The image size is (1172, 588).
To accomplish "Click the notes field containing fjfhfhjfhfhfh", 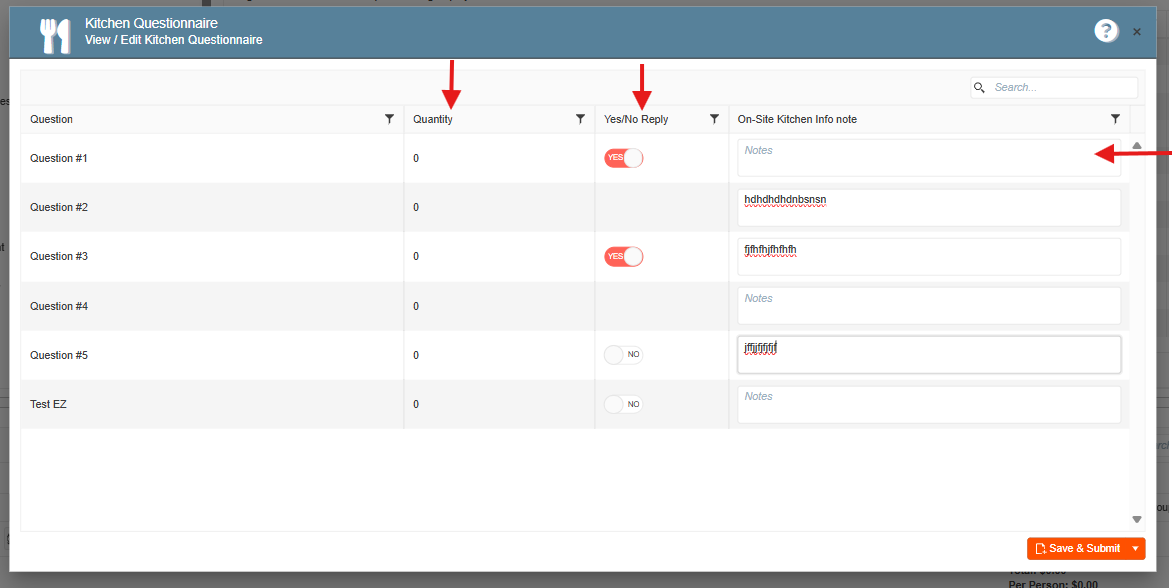I will click(x=929, y=256).
